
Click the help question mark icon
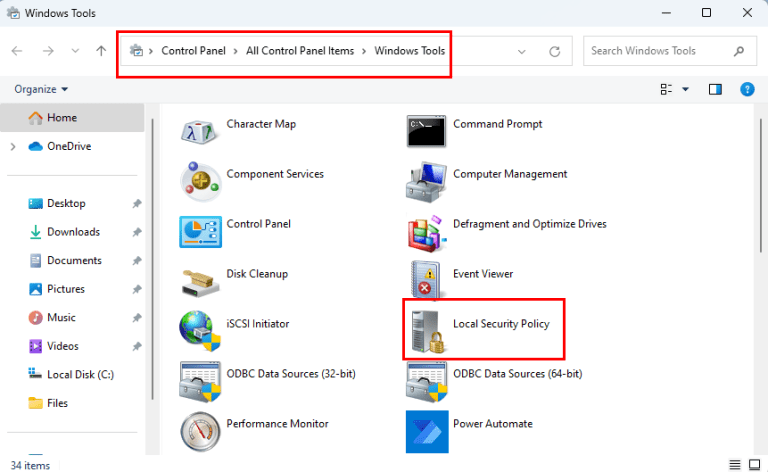pos(746,89)
